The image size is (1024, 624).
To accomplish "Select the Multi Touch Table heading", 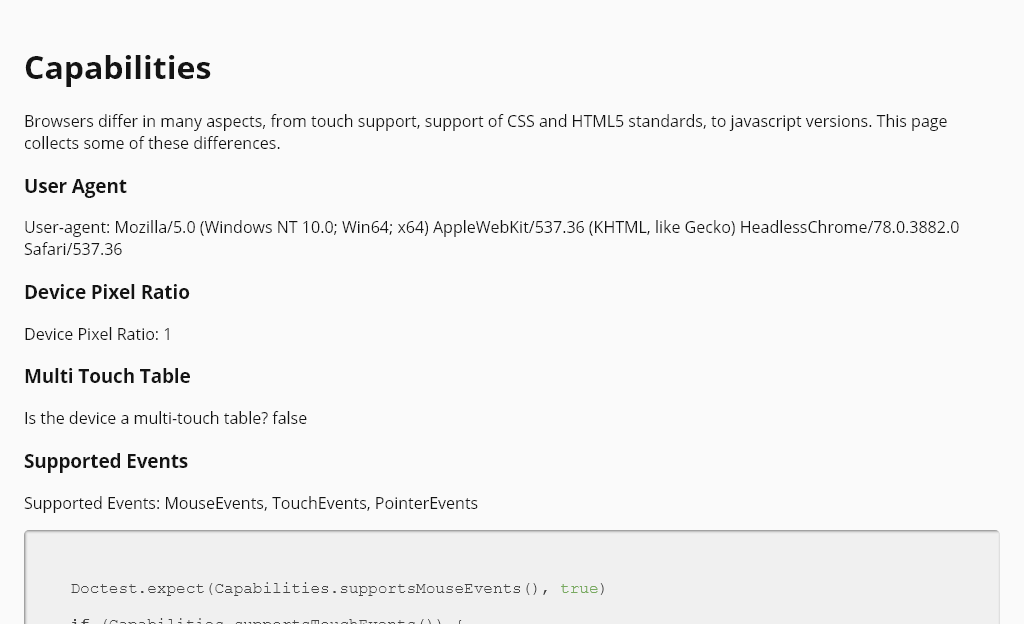I will coord(107,376).
